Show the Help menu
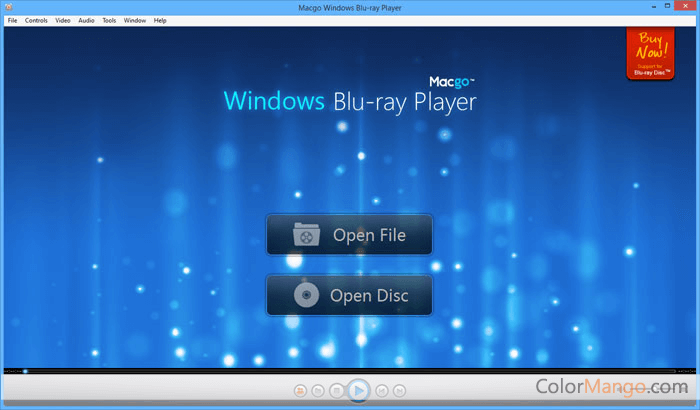Viewport: 700px width, 410px height. [x=160, y=20]
